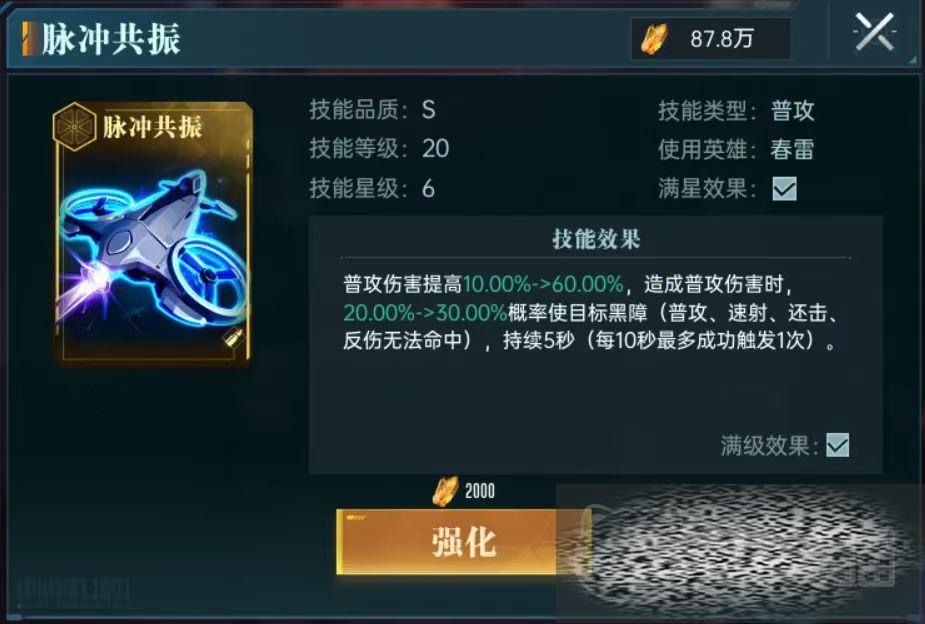Click the 技能星级 6 value
The height and width of the screenshot is (624, 925).
428,189
